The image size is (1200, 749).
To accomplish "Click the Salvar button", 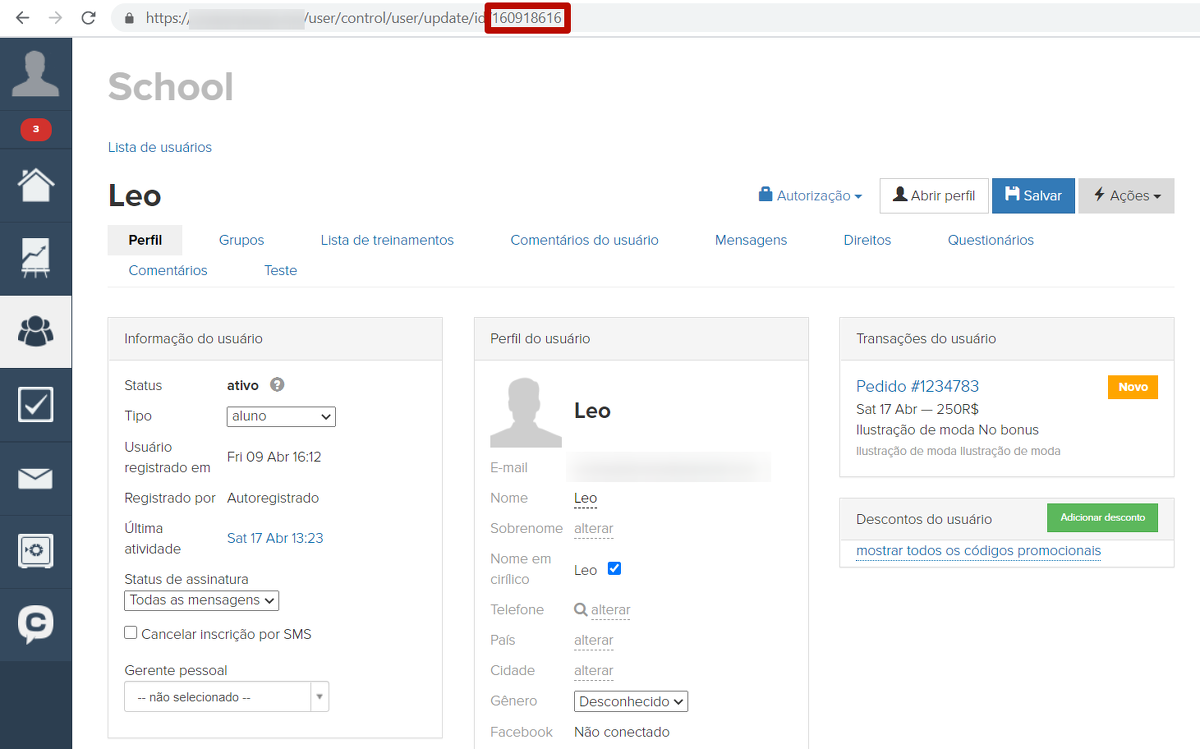I will point(1033,196).
